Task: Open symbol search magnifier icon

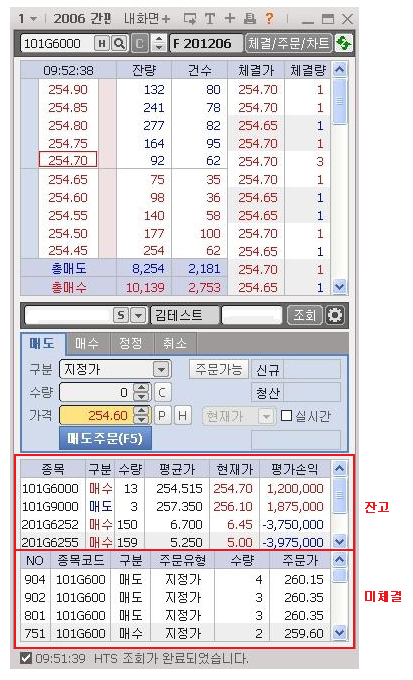Action: [x=119, y=43]
